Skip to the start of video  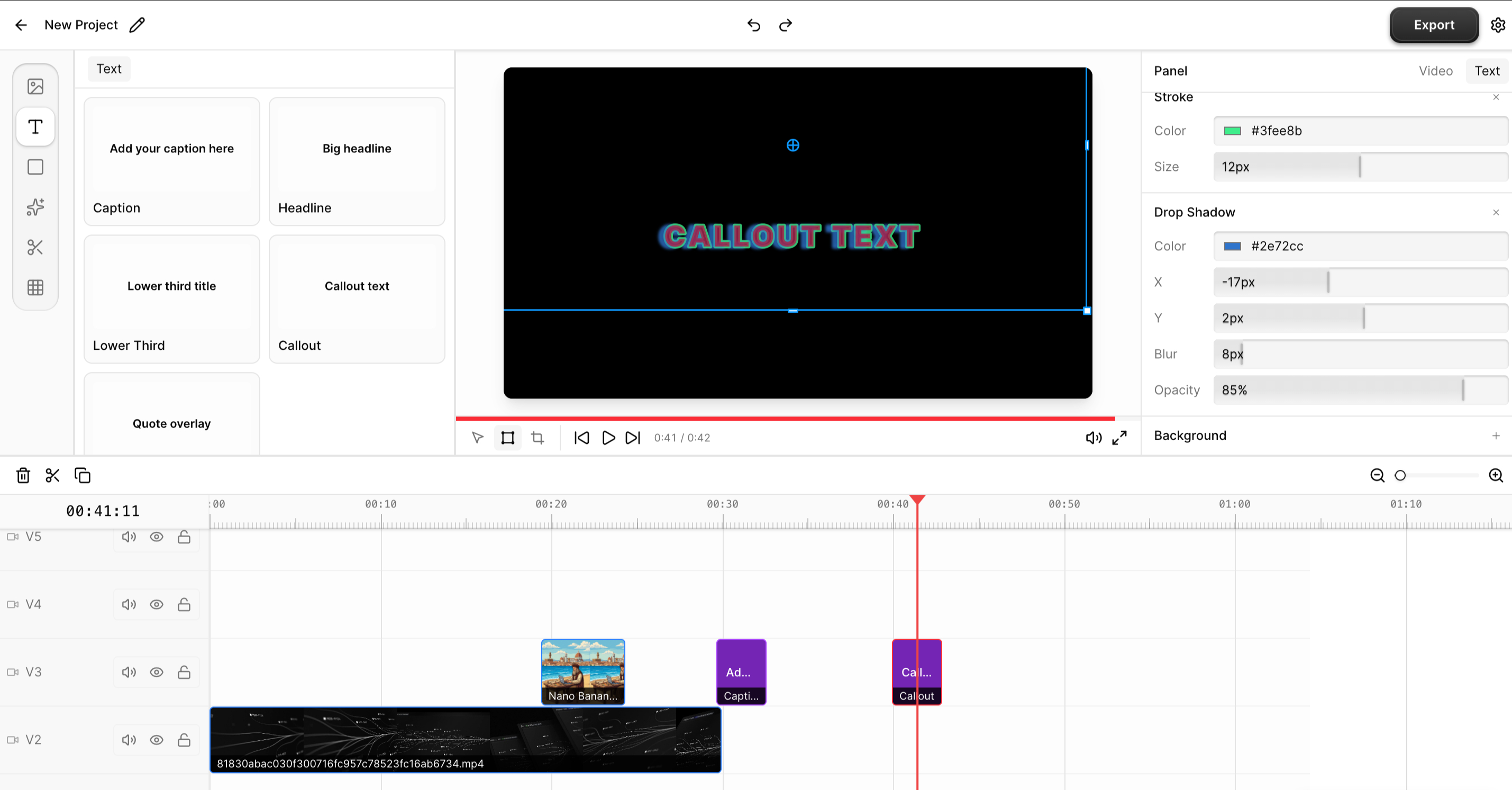(581, 437)
